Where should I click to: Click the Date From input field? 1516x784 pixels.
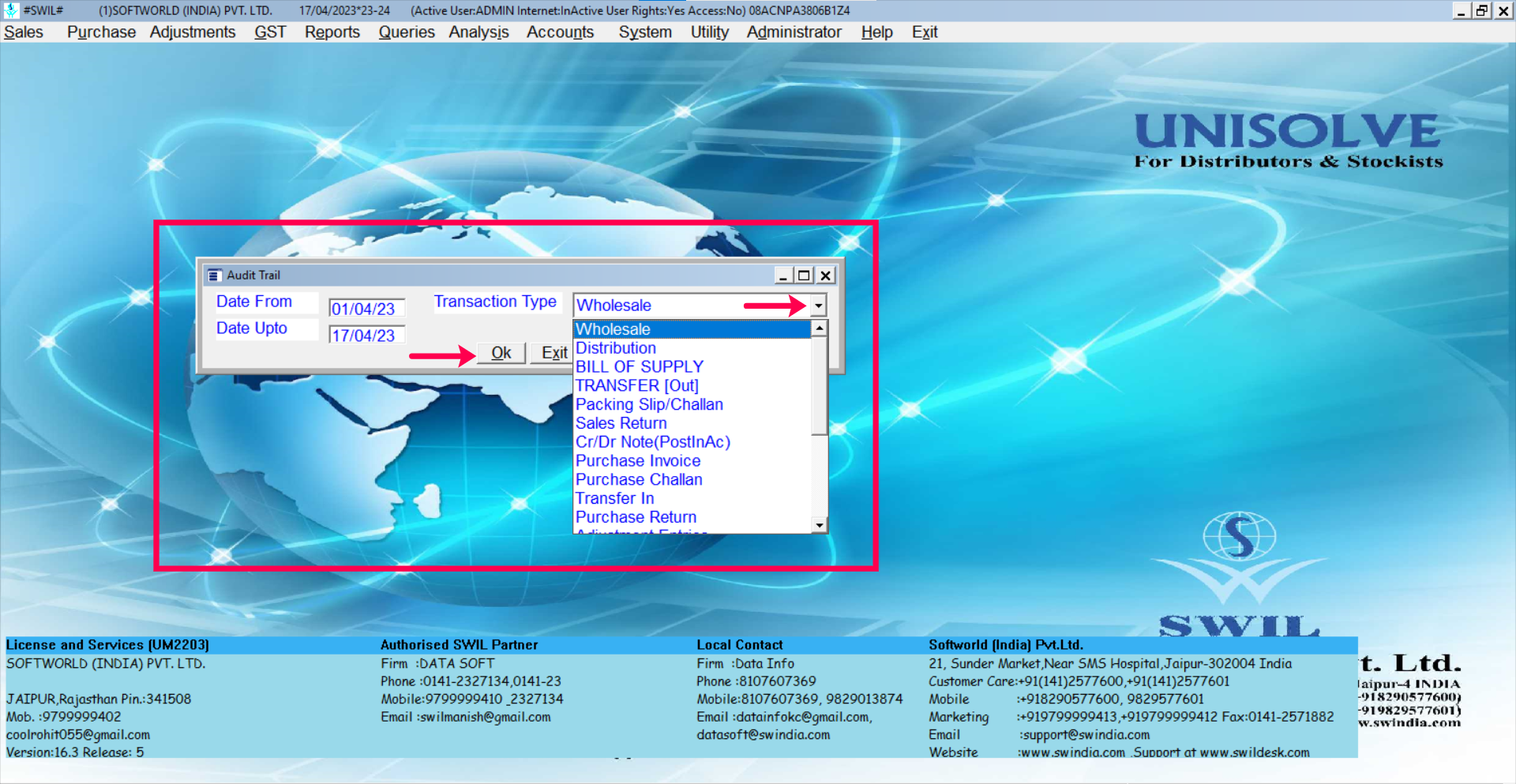[x=367, y=309]
